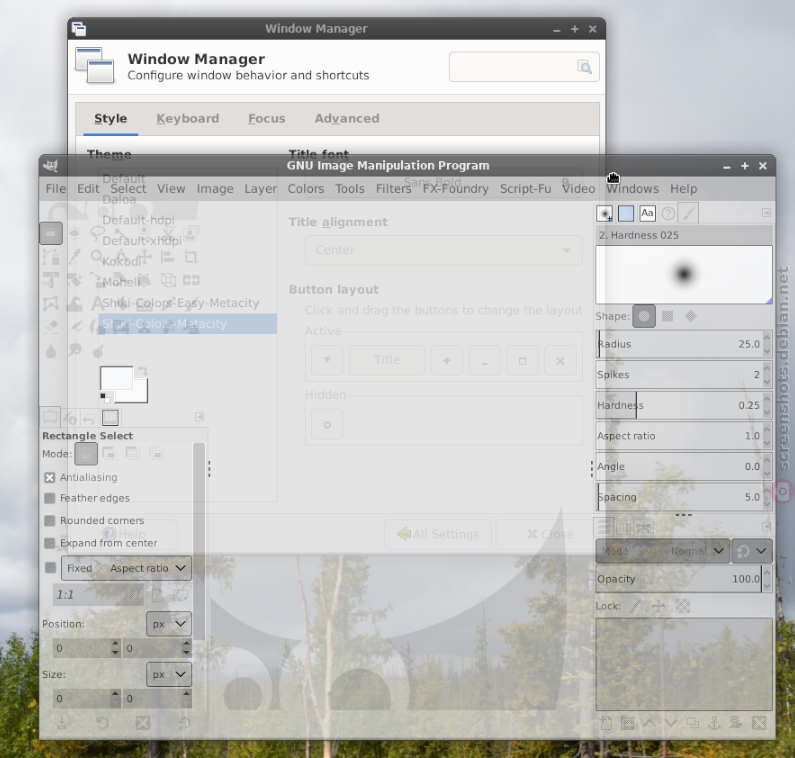795x758 pixels.
Task: Switch to Keyboard tab in Window Manager
Action: [x=188, y=119]
